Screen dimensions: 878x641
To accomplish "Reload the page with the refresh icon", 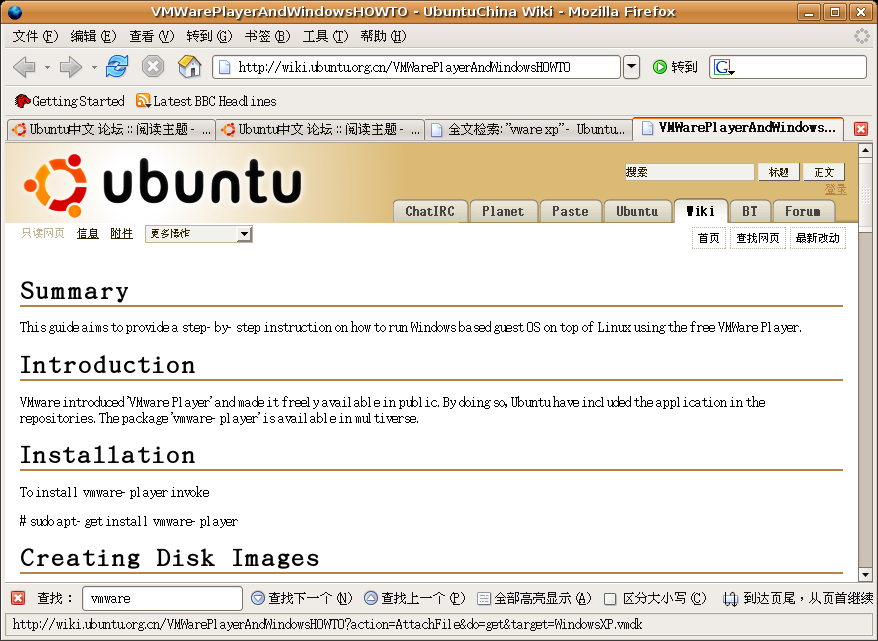I will pyautogui.click(x=117, y=67).
